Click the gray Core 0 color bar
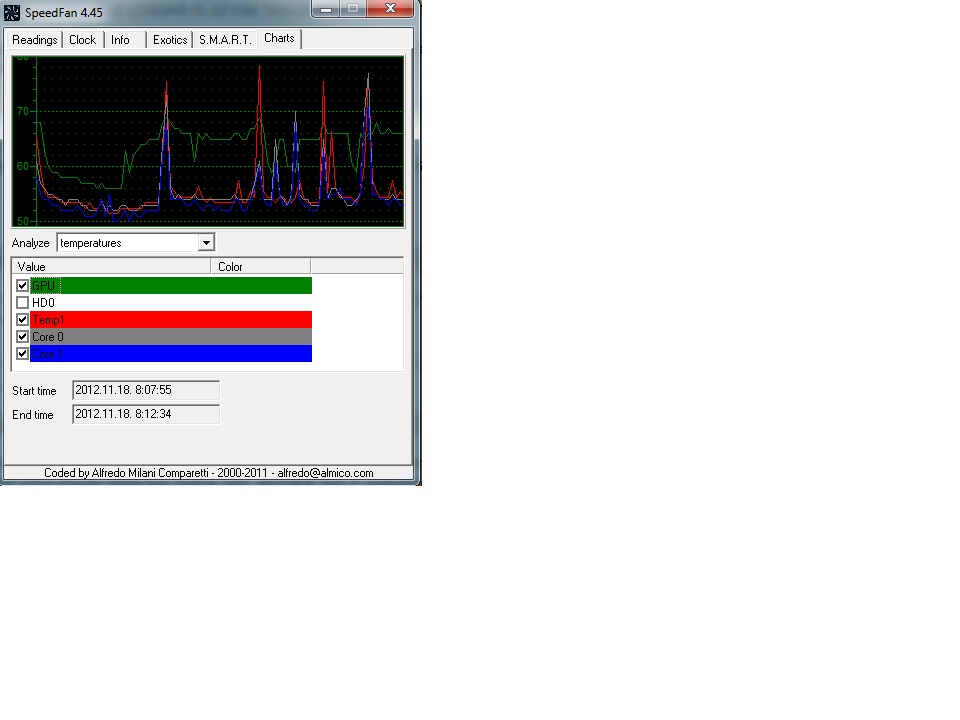960x720 pixels. click(171, 337)
